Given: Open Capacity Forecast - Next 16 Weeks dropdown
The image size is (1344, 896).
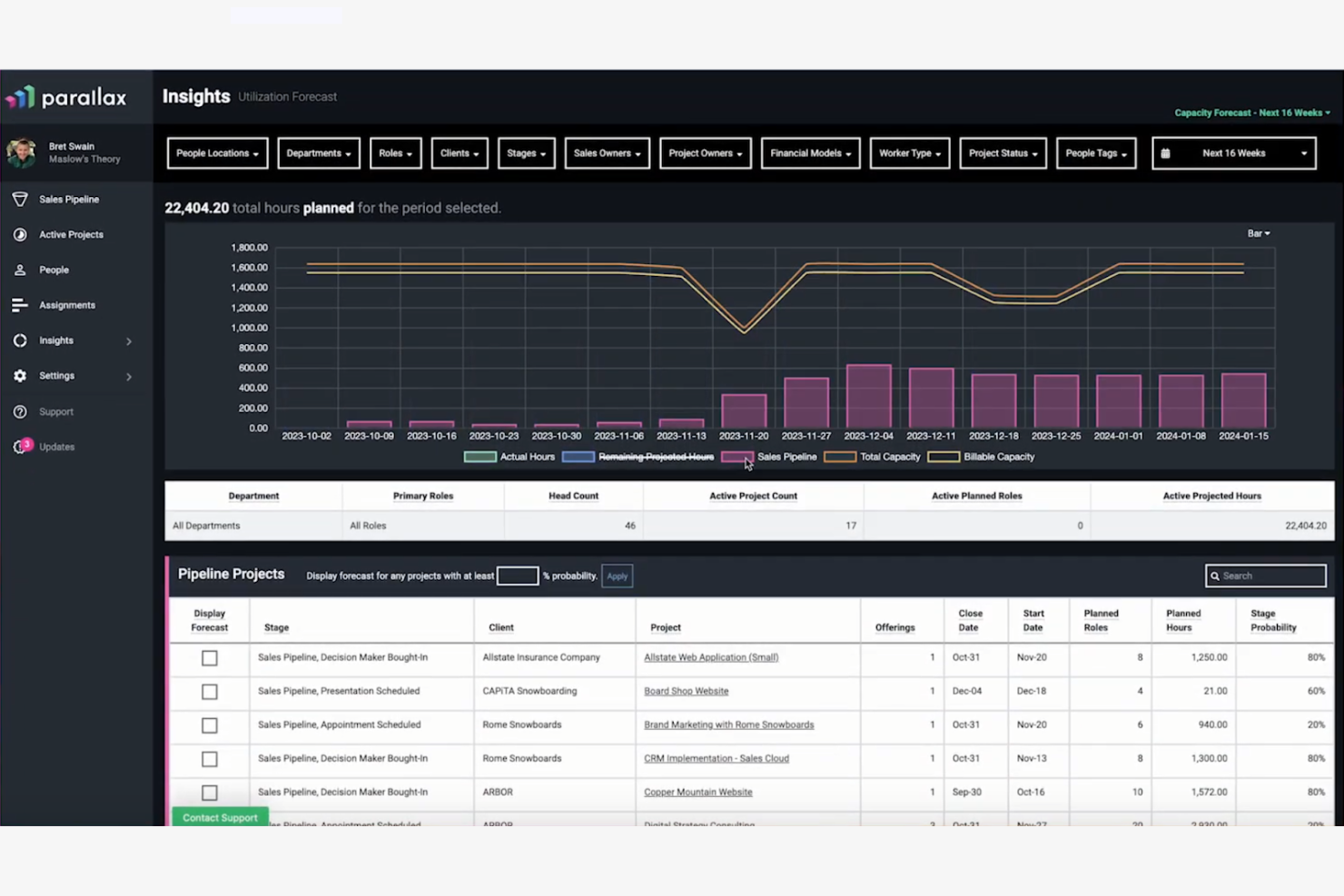Looking at the screenshot, I should [1252, 113].
